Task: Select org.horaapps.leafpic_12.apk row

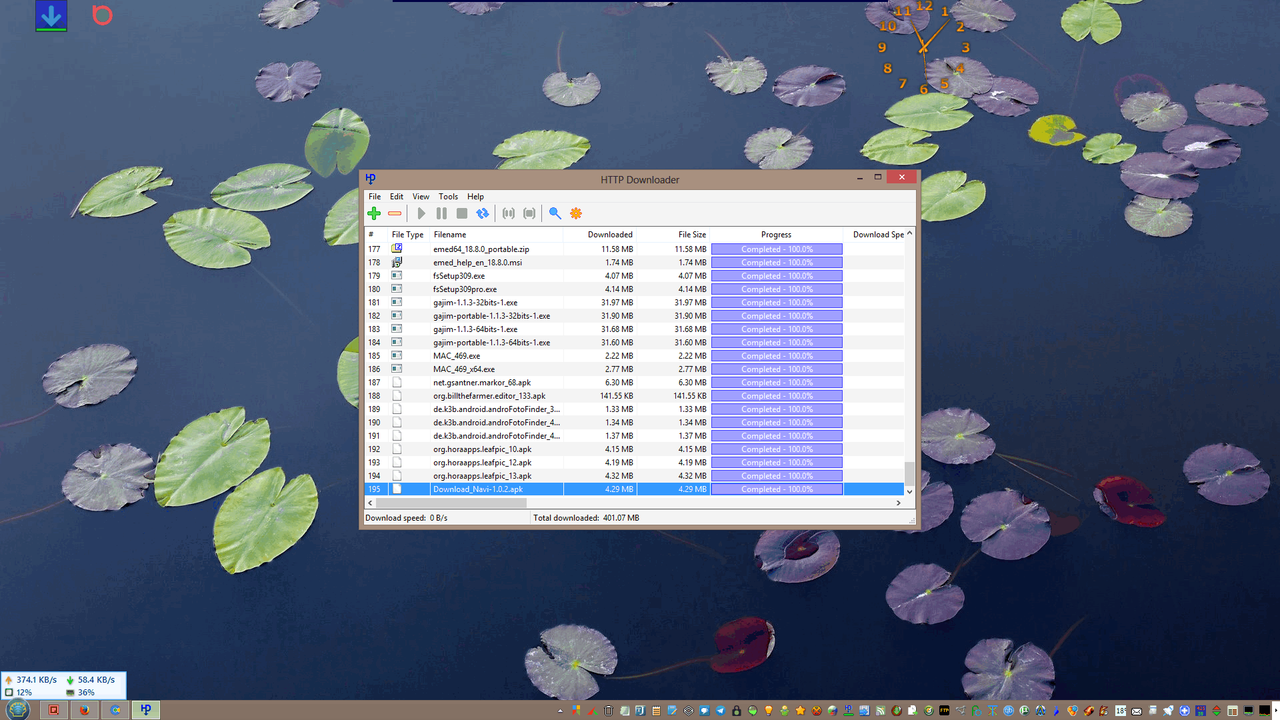Action: coord(634,462)
